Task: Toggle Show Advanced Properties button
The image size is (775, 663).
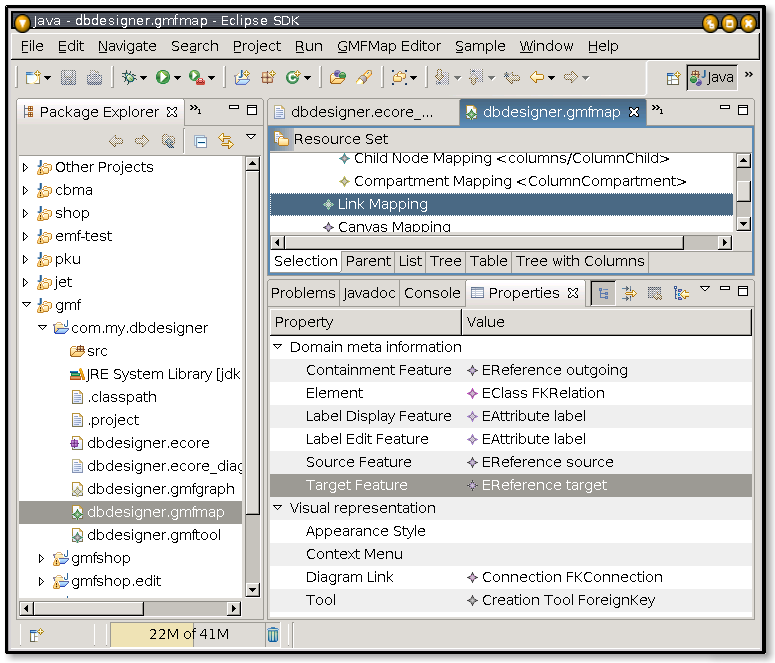Action: [629, 293]
